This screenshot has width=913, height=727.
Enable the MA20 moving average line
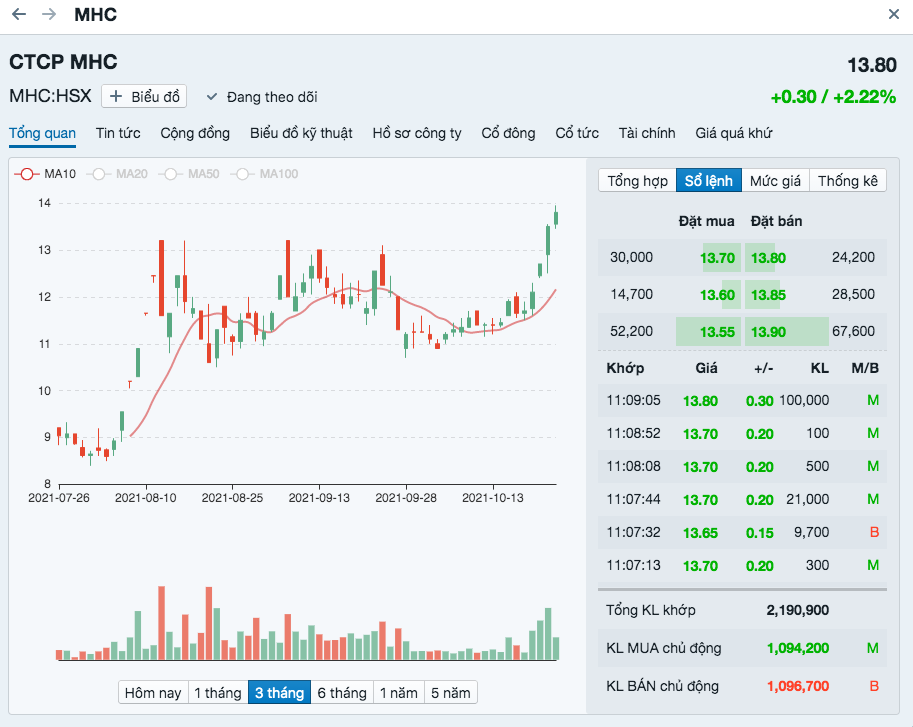pyautogui.click(x=117, y=174)
